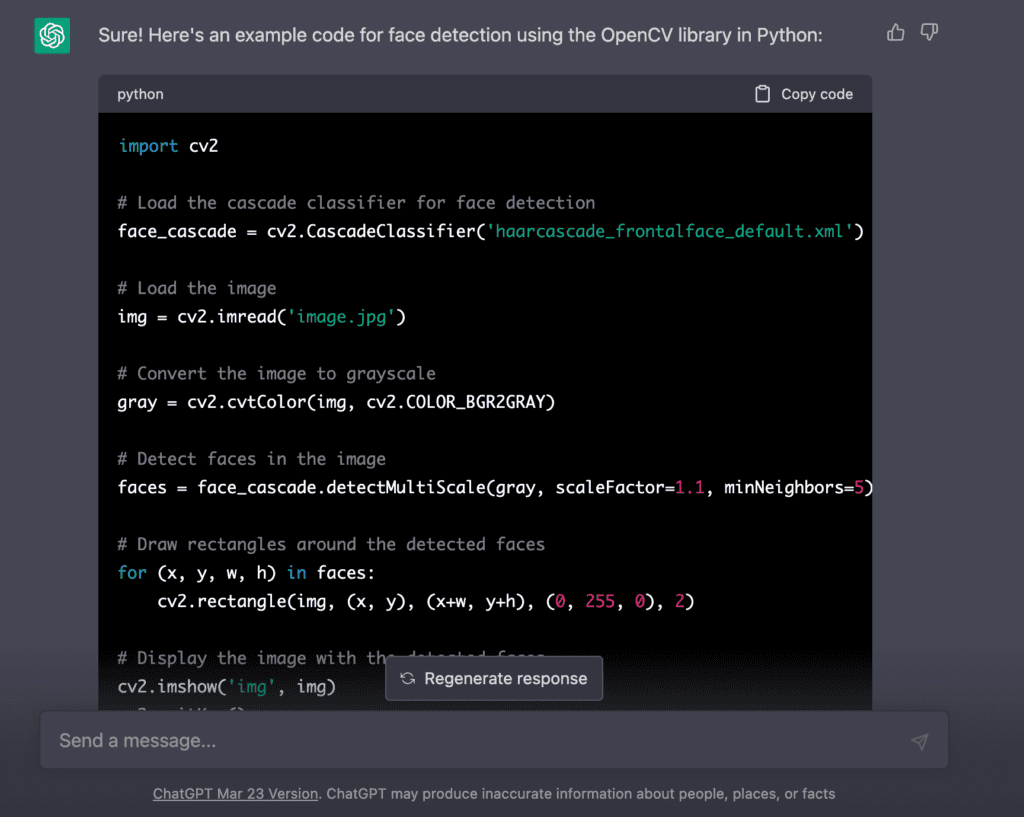Click the import cv2 line of code

click(168, 146)
